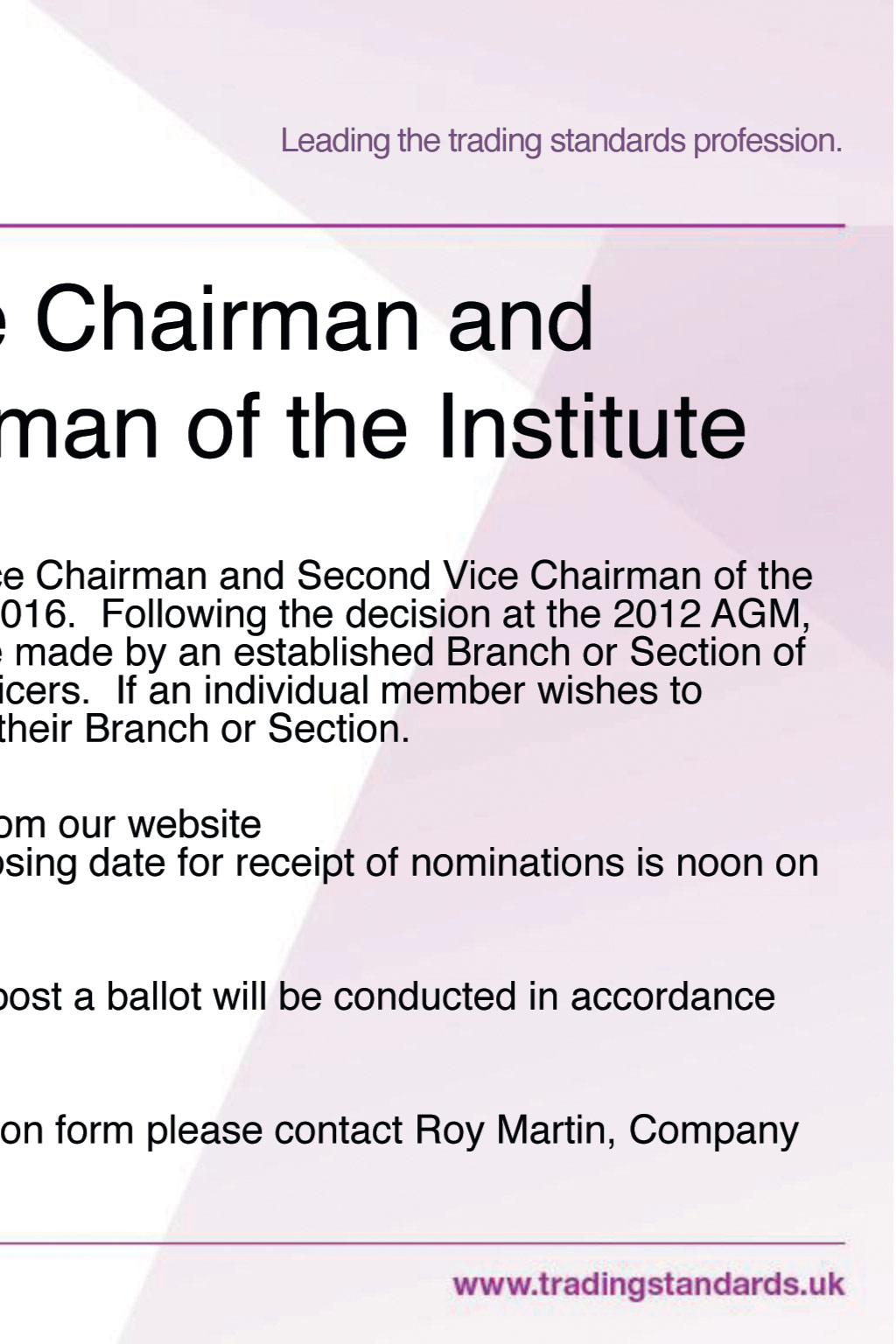Viewport: 896px width, 1344px height.
Task: Open the www.tradingstandards.uk footer link
Action: click(x=648, y=1285)
